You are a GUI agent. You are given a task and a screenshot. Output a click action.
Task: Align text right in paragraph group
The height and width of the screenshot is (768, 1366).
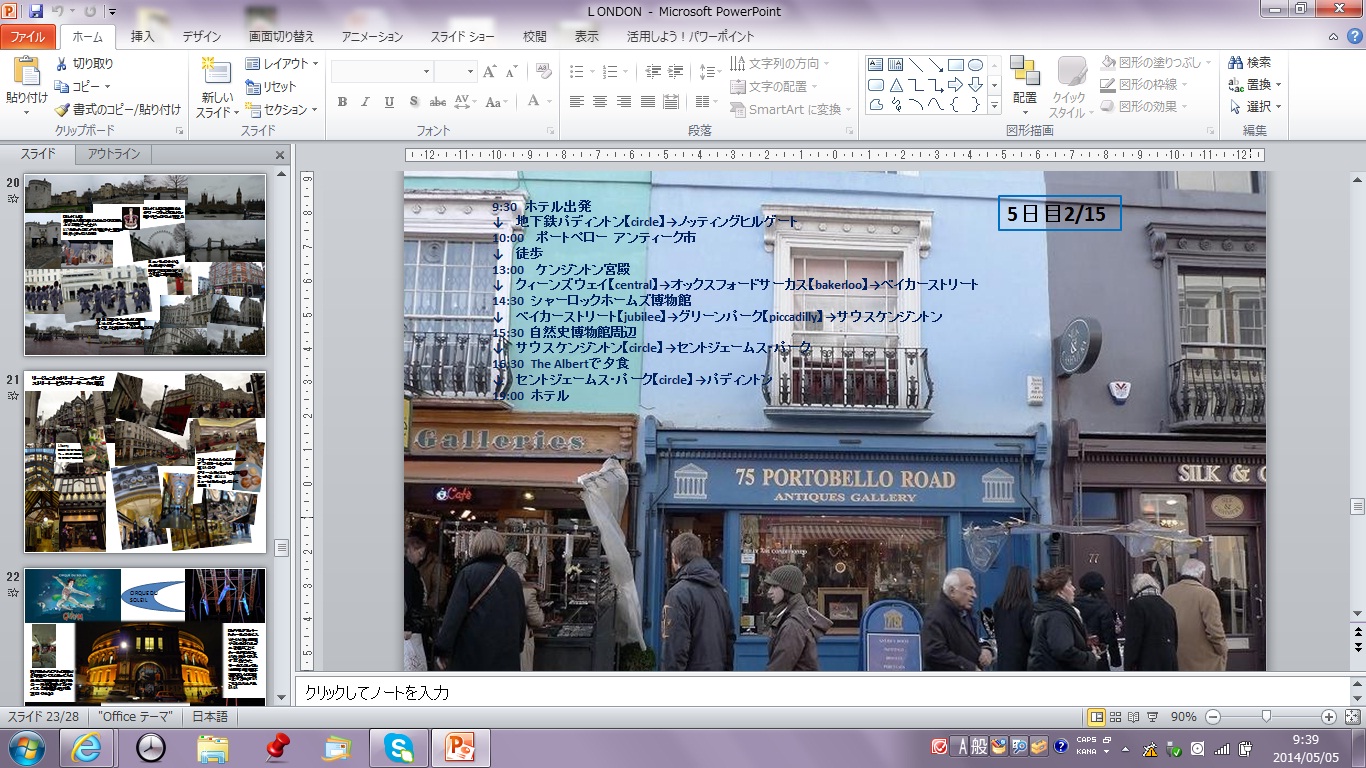pyautogui.click(x=624, y=102)
